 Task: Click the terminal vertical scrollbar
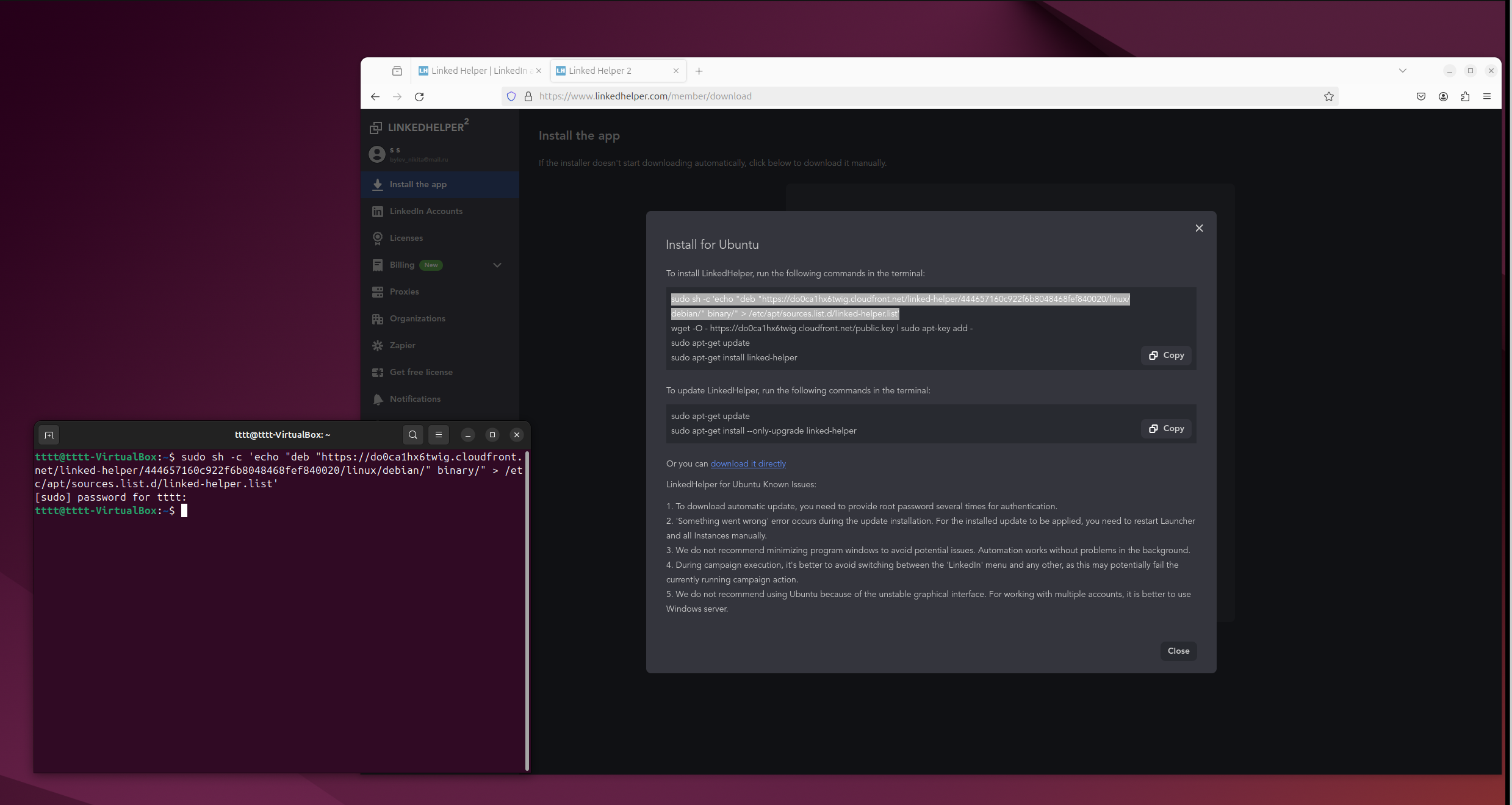[x=527, y=610]
